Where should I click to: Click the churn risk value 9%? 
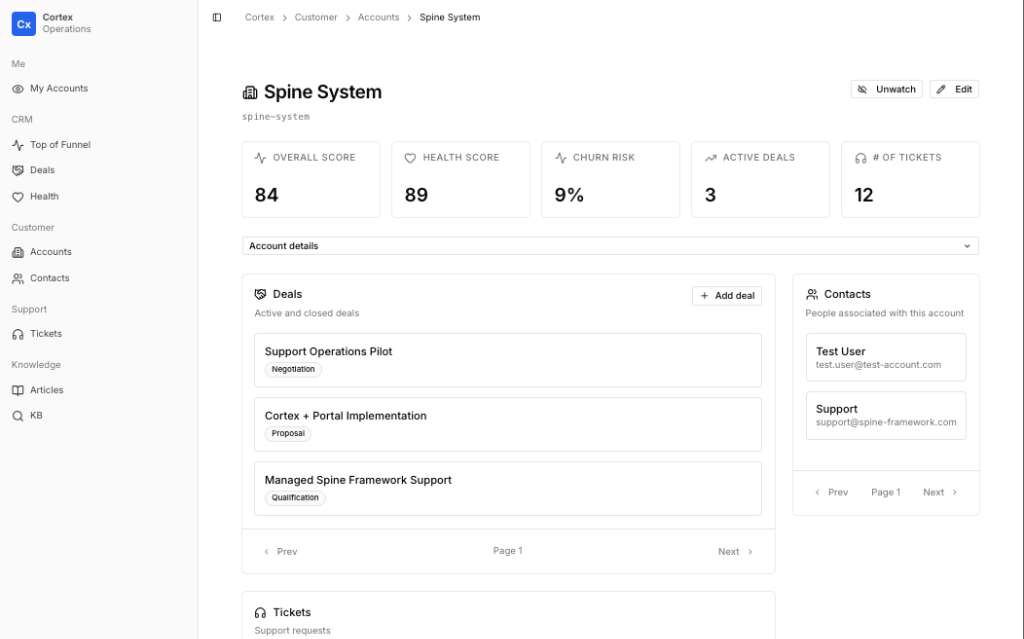[569, 195]
